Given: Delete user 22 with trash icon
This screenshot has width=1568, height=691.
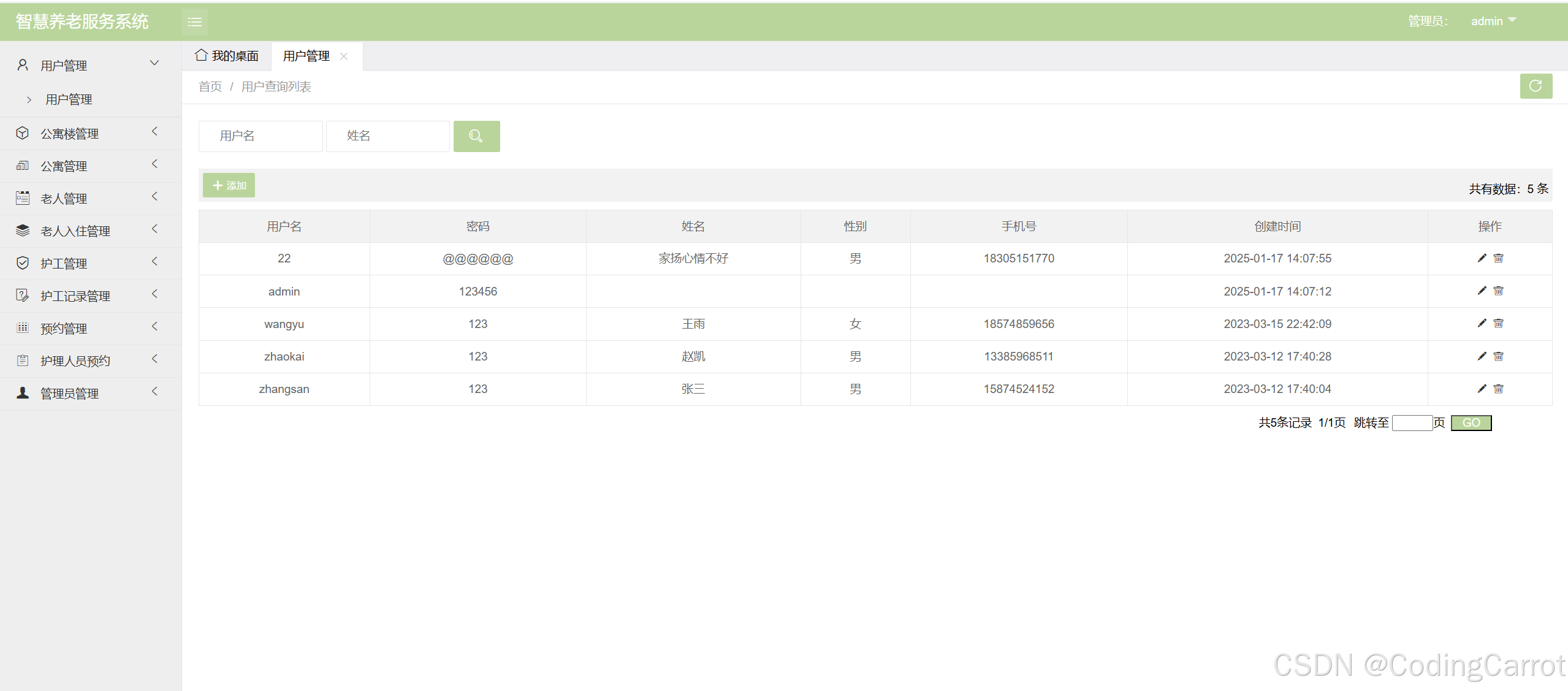Looking at the screenshot, I should pyautogui.click(x=1498, y=258).
